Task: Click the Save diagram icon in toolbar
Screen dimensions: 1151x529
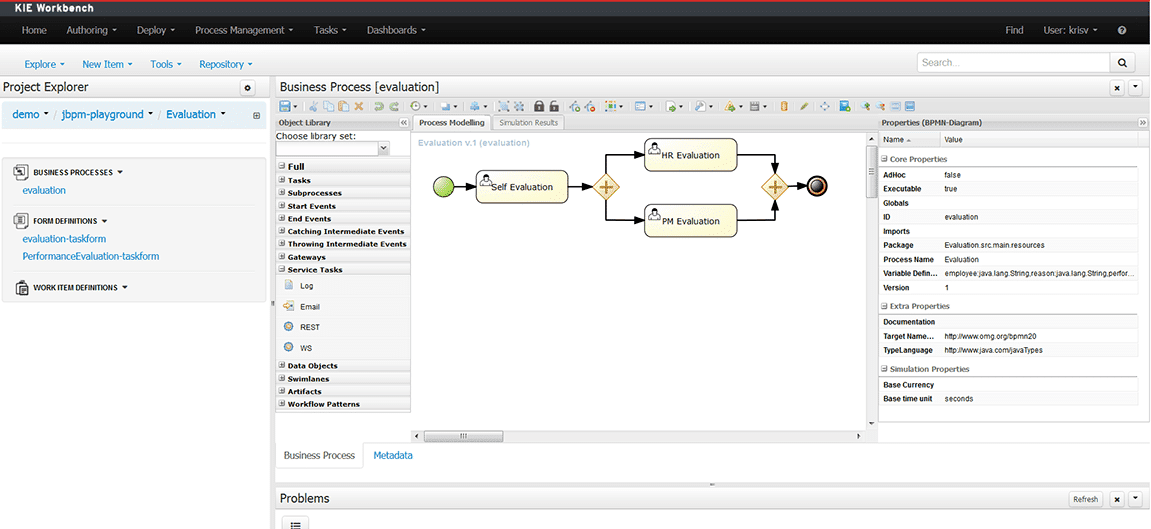Action: pyautogui.click(x=284, y=106)
